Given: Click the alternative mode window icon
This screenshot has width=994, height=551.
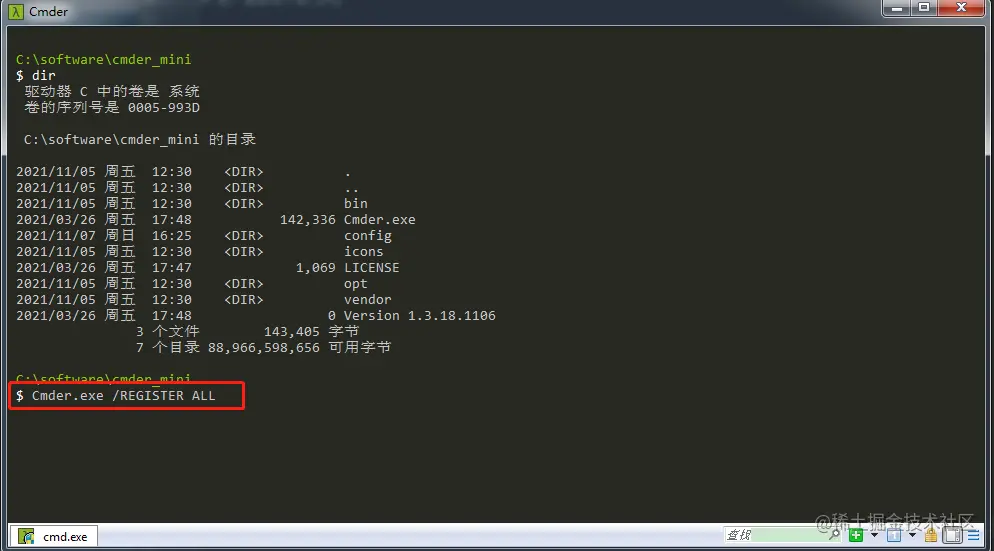Looking at the screenshot, I should point(952,535).
